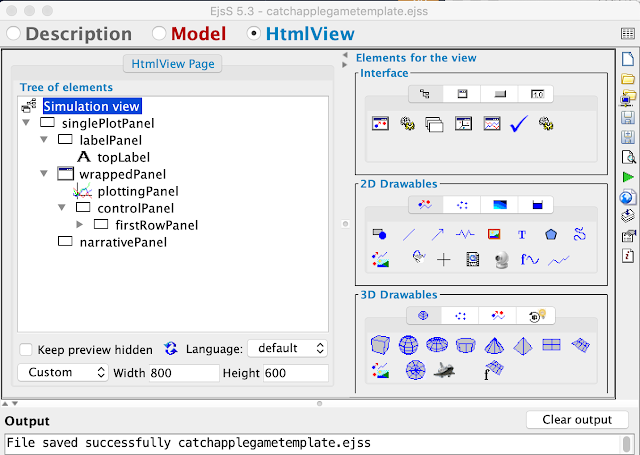Click the Open from digital library icon

(628, 98)
